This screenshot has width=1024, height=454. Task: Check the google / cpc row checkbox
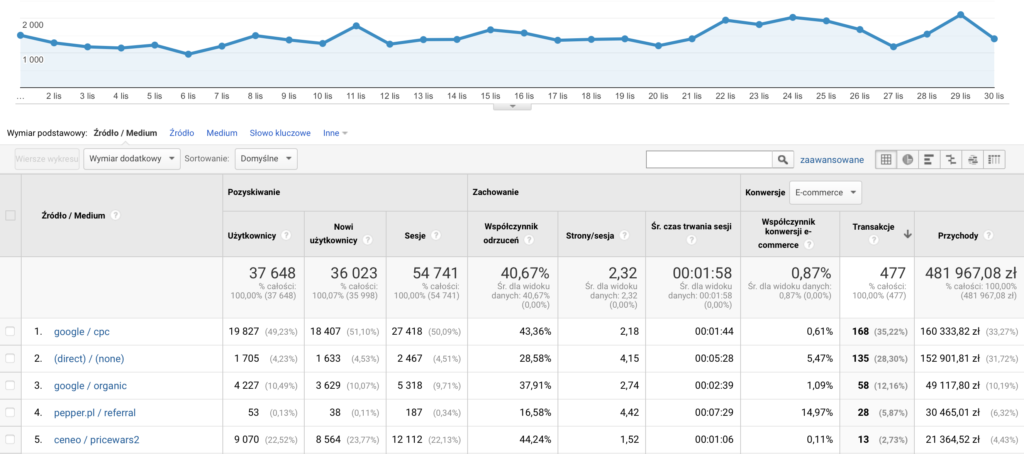[10, 332]
